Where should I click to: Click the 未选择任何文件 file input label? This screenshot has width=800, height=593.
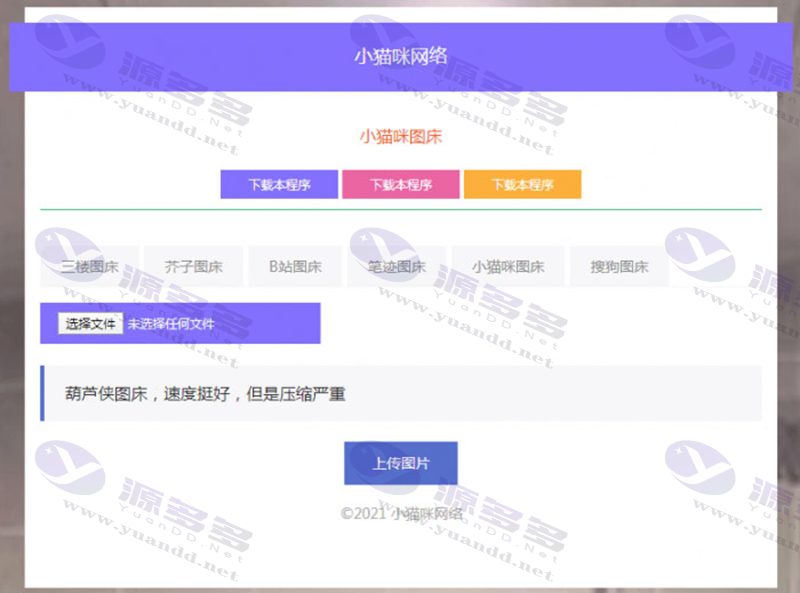(x=171, y=324)
